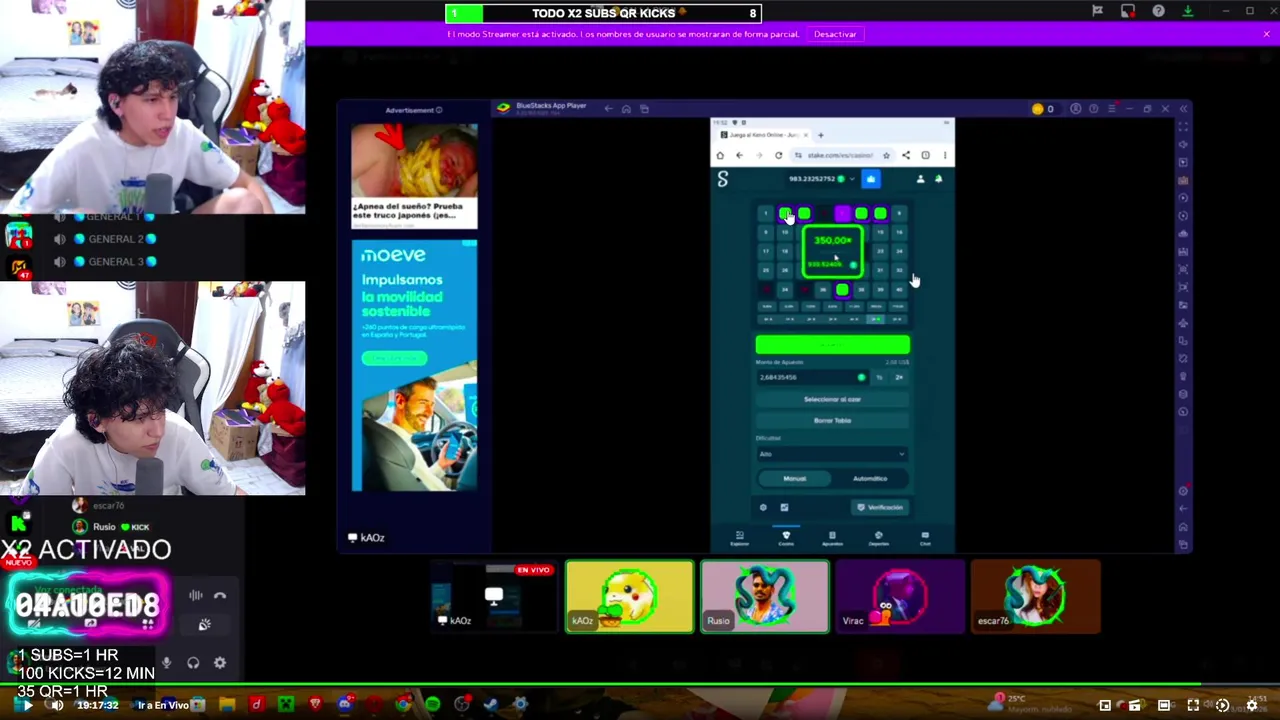Viewport: 1280px width, 720px height.
Task: Open BlueStacks help icon
Action: 1093,109
